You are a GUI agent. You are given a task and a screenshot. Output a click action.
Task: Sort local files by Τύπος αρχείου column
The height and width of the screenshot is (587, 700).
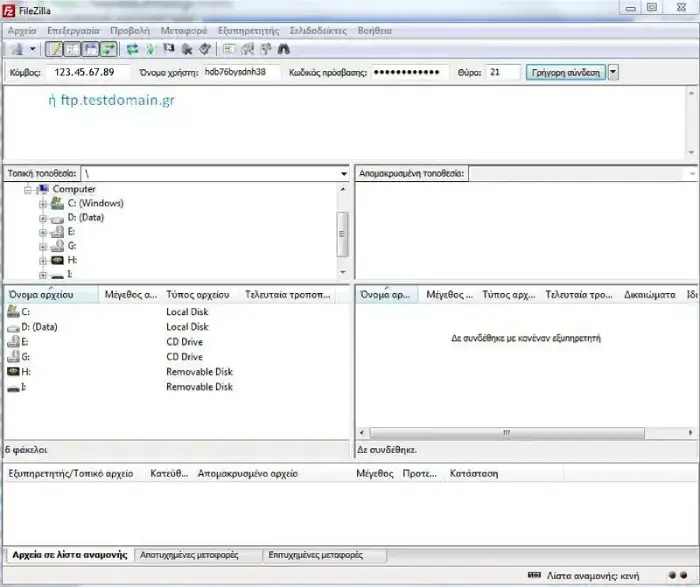pyautogui.click(x=200, y=295)
